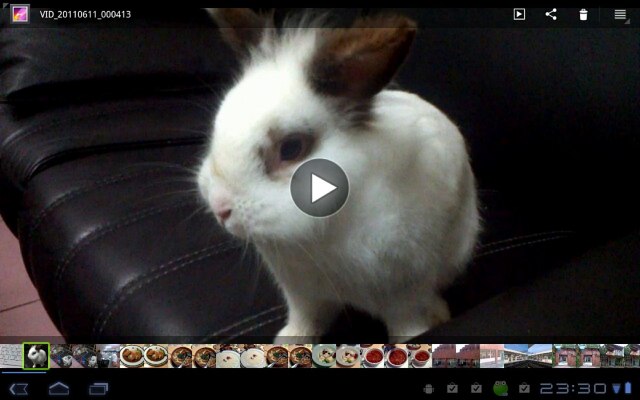
Task: Click the title VID_20110611_000413
Action: 85,14
